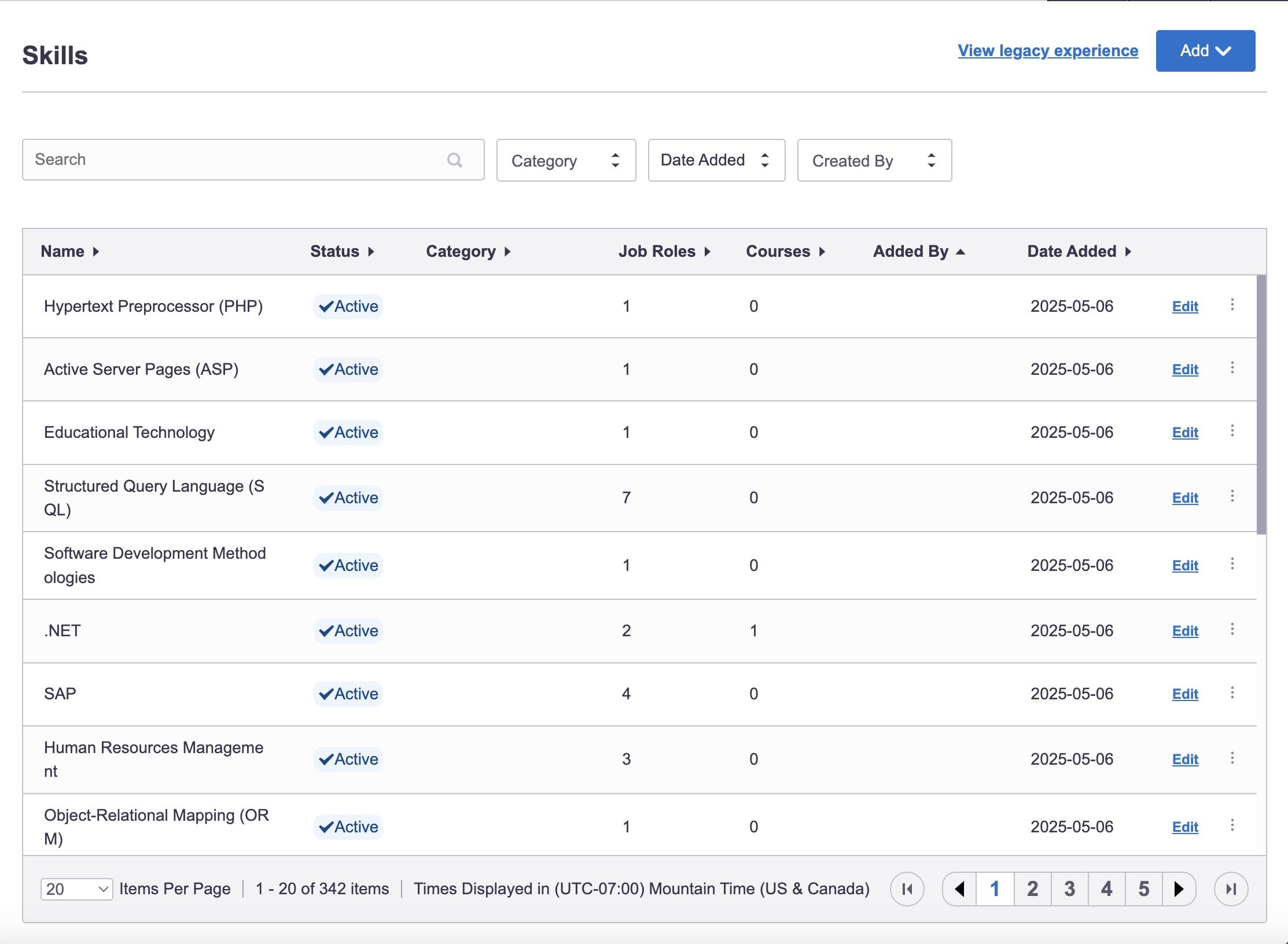Click the Mountain Time timezone note
The height and width of the screenshot is (944, 1288).
642,889
